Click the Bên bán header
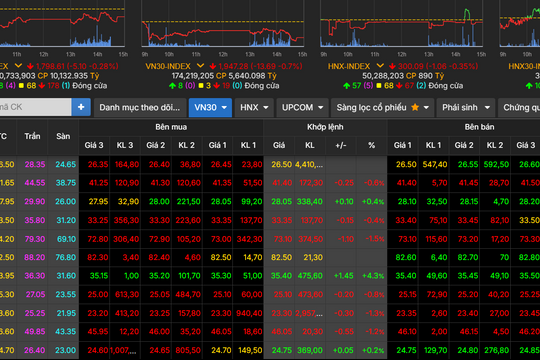Image resolution: width=540 pixels, height=360 pixels. (x=479, y=127)
